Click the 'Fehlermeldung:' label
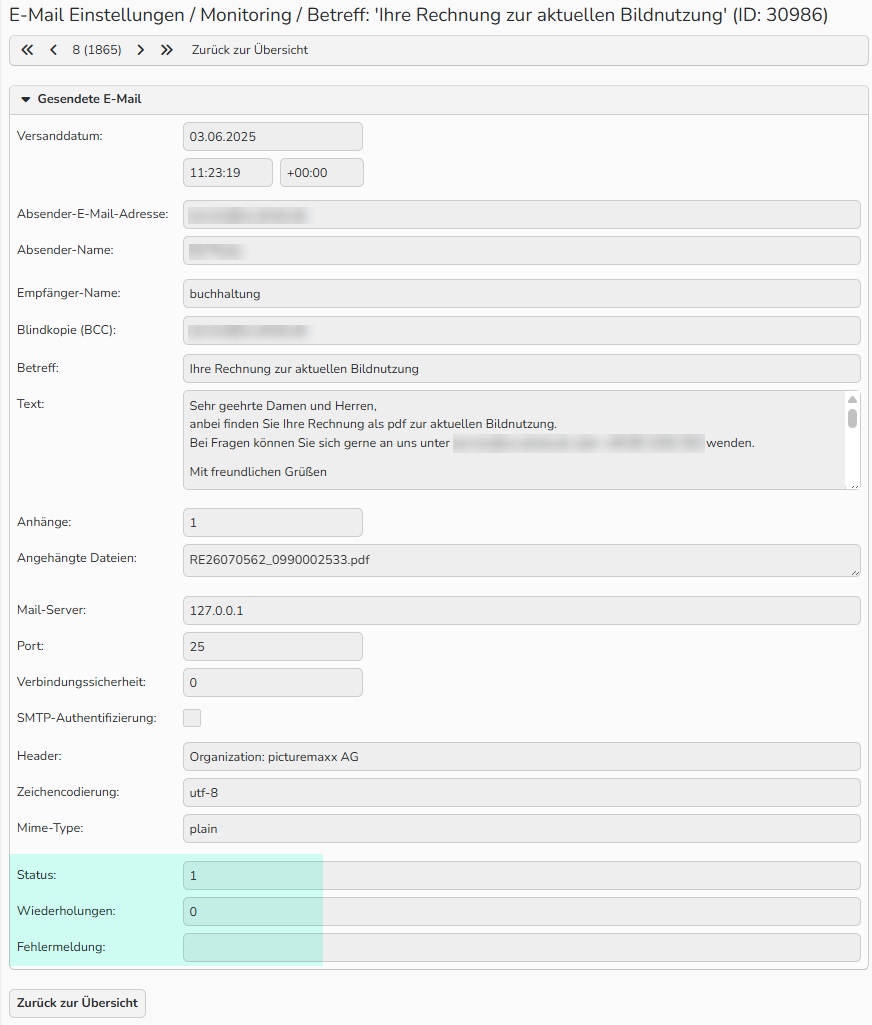This screenshot has height=1025, width=872. click(x=61, y=947)
